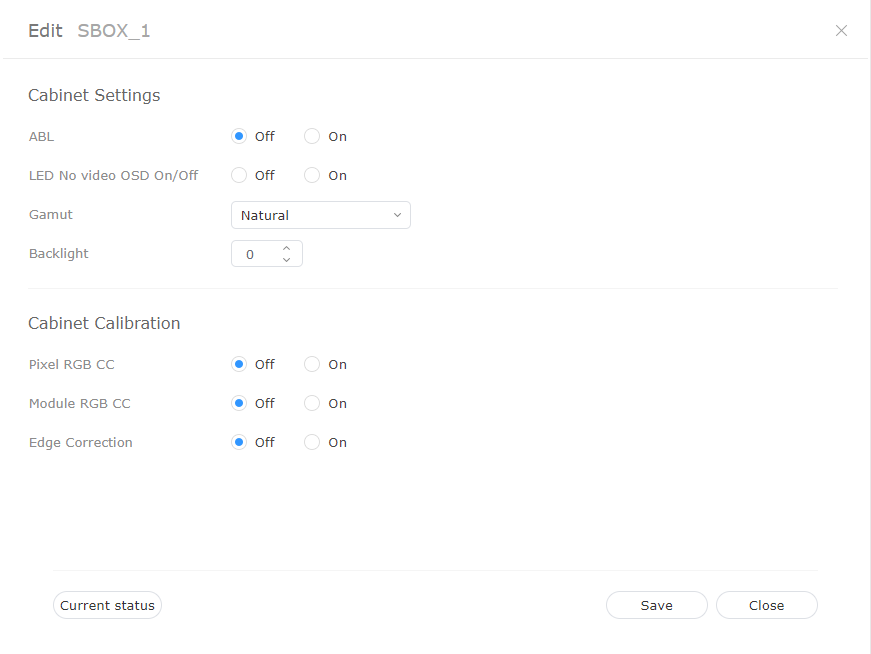Viewport: 871px width, 654px height.
Task: Decrease Backlight value with down arrow
Action: pyautogui.click(x=286, y=260)
